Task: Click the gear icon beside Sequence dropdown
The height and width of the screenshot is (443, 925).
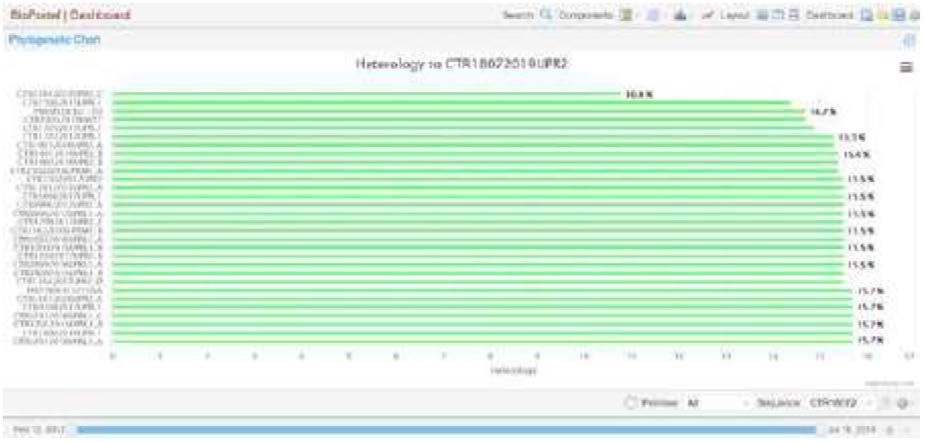Action: click(x=902, y=403)
